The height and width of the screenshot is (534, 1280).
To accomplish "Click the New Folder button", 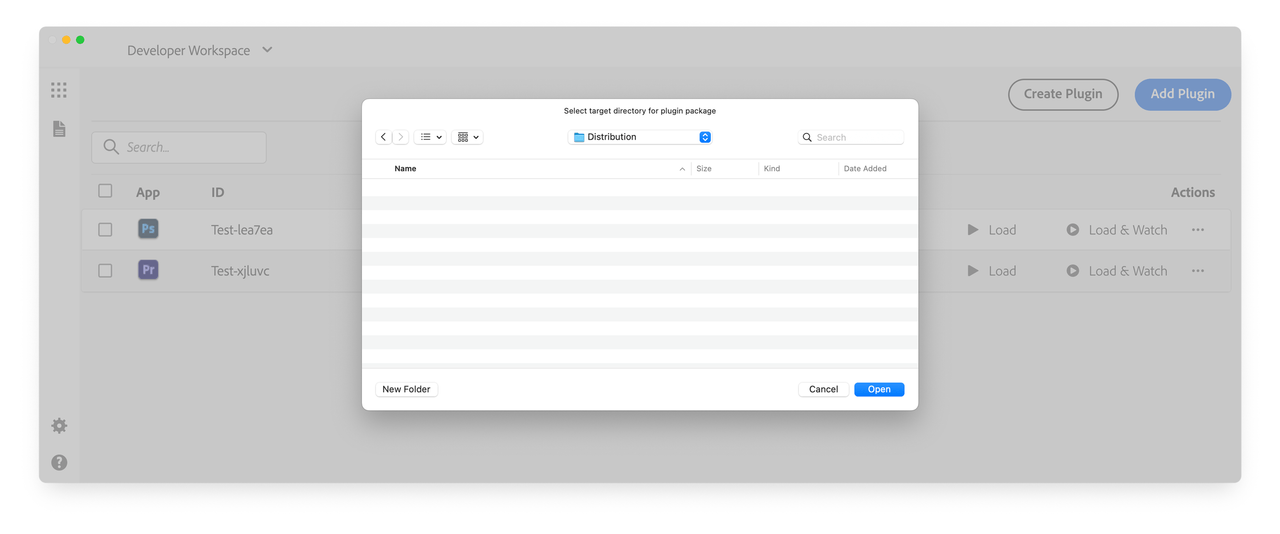I will [x=407, y=389].
